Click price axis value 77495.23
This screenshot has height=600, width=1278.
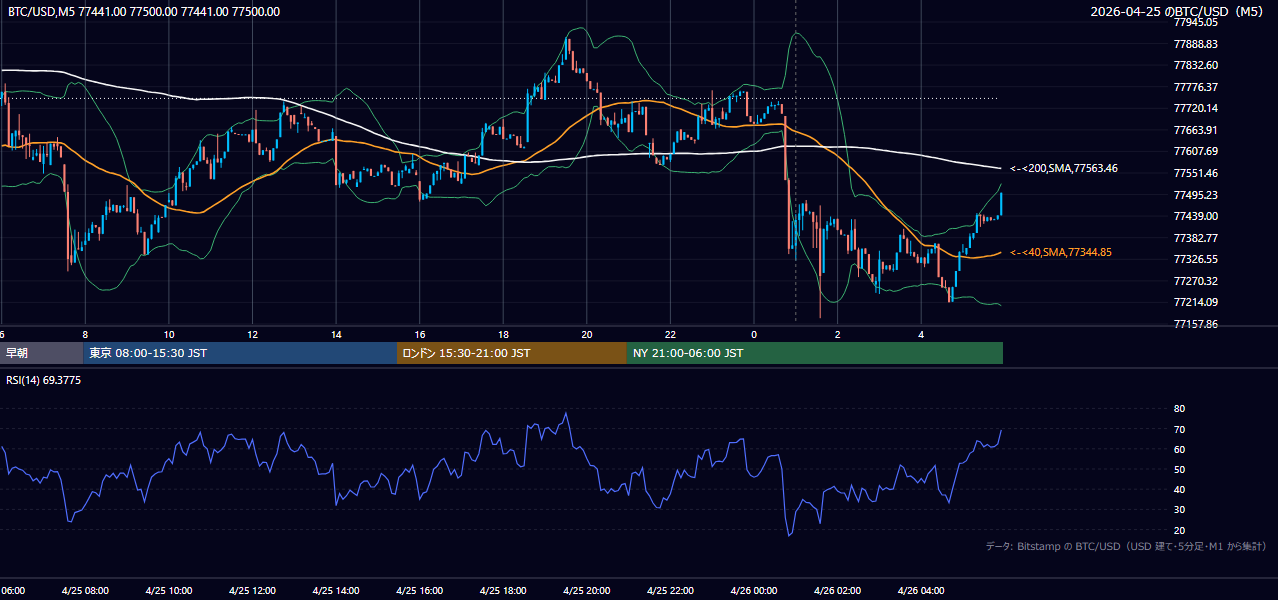[1195, 194]
